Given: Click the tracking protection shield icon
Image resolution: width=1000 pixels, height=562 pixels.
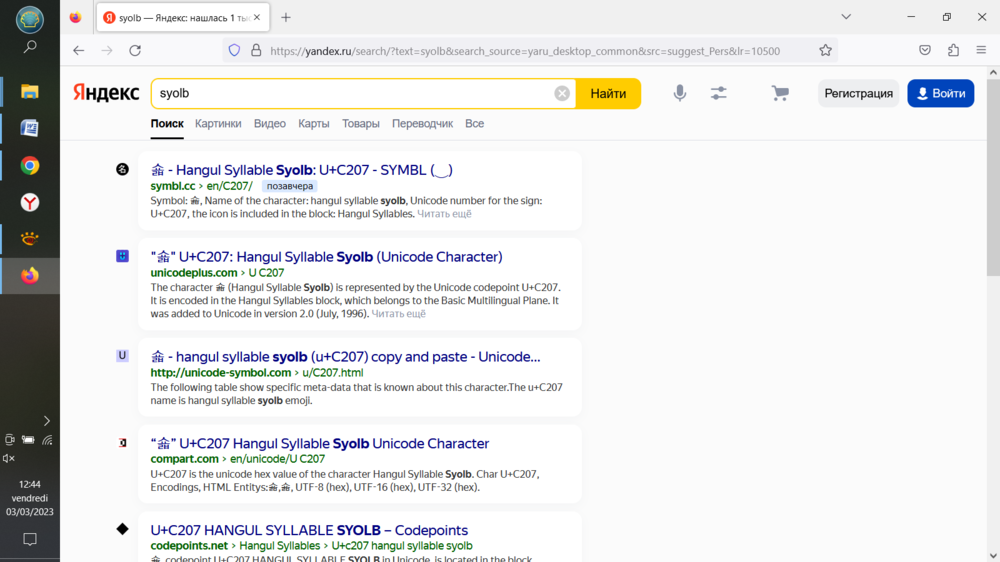Looking at the screenshot, I should 234,50.
